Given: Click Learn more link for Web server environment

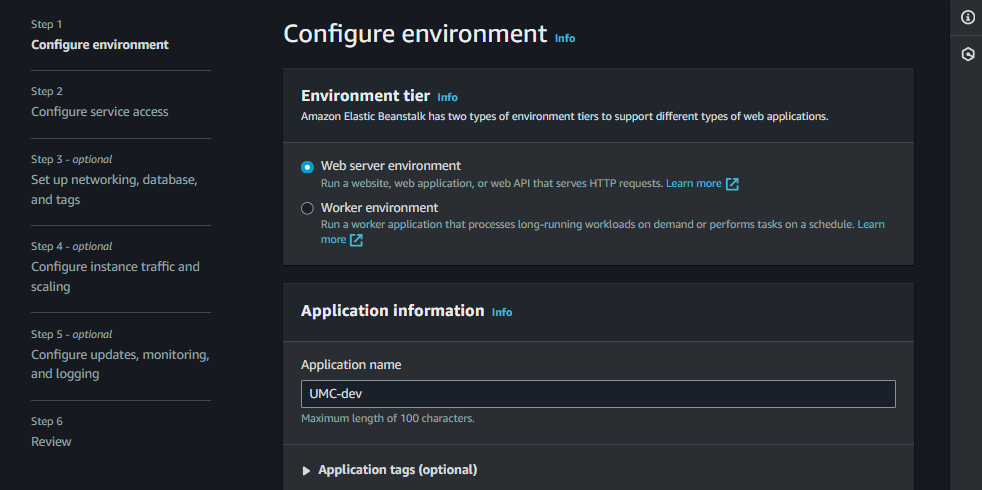Looking at the screenshot, I should pos(693,184).
